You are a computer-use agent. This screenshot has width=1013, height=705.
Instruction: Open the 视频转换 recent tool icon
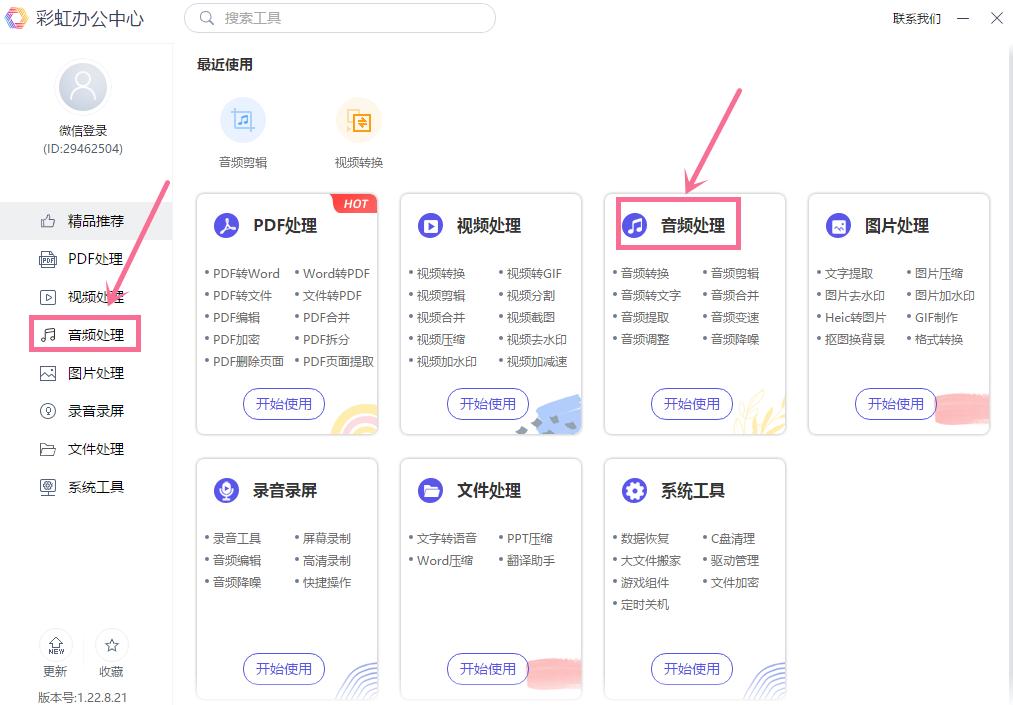(358, 119)
